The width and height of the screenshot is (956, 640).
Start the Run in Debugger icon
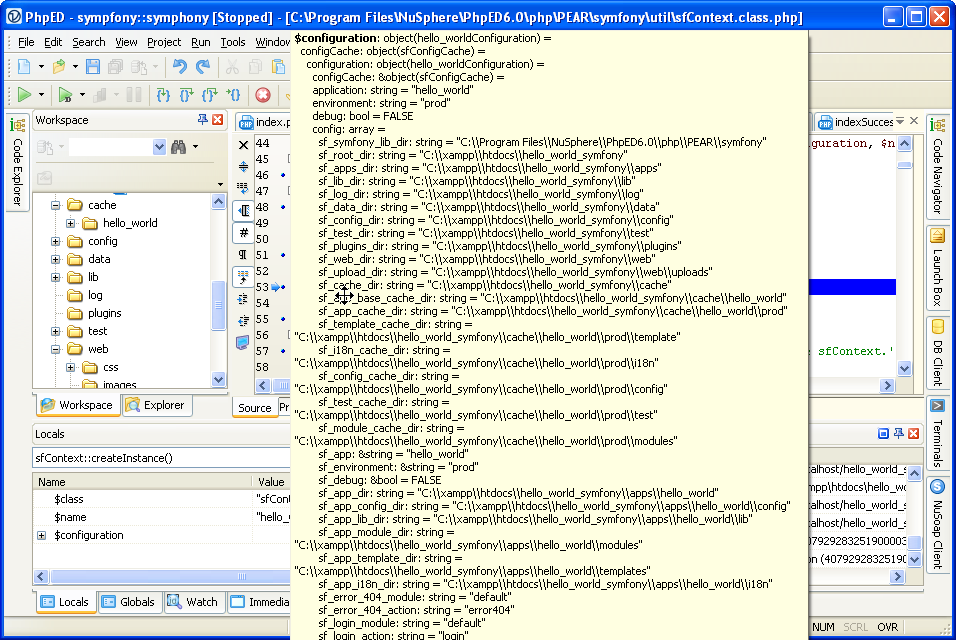click(x=66, y=95)
